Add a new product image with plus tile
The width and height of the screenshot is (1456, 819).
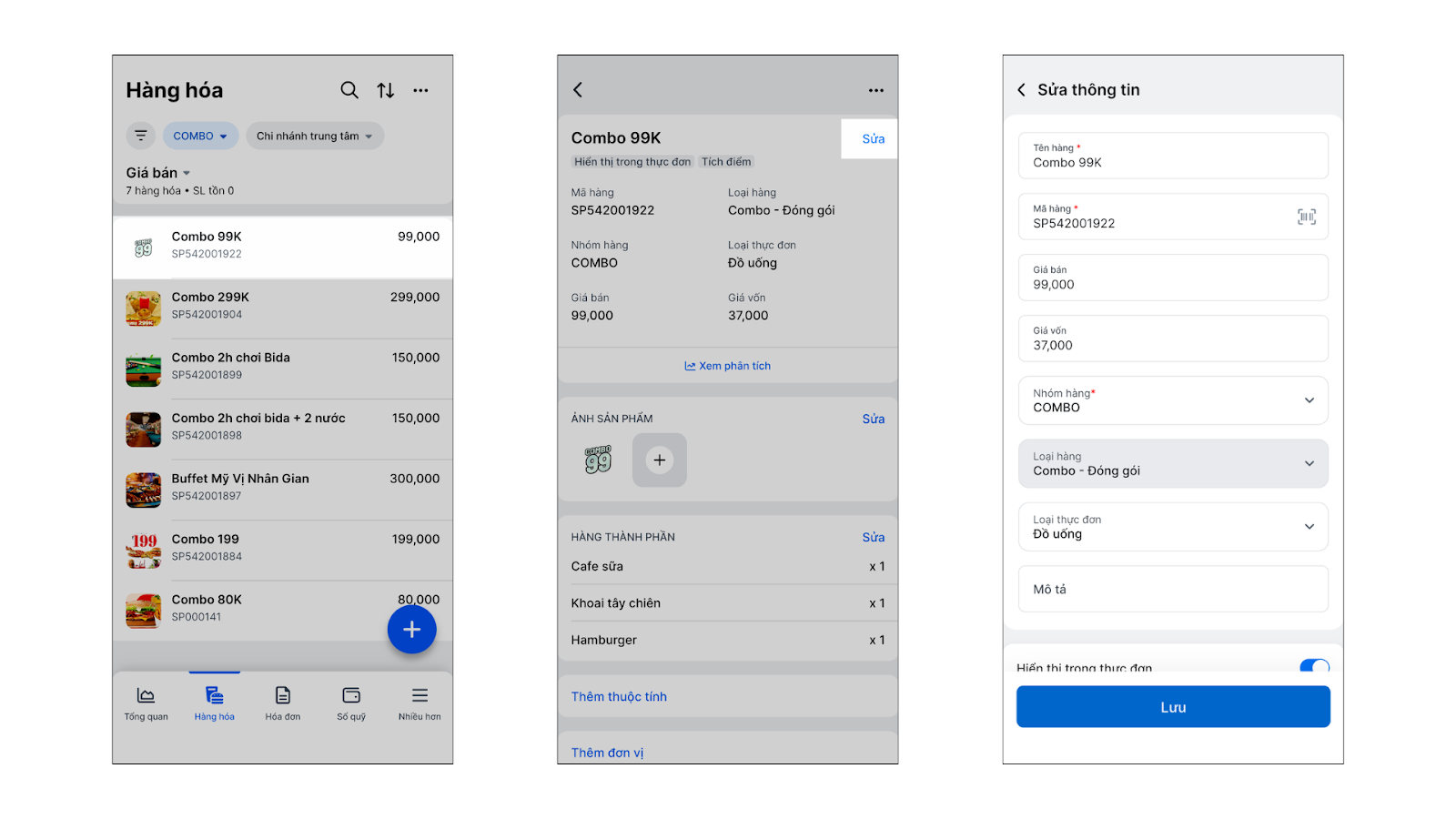[660, 460]
